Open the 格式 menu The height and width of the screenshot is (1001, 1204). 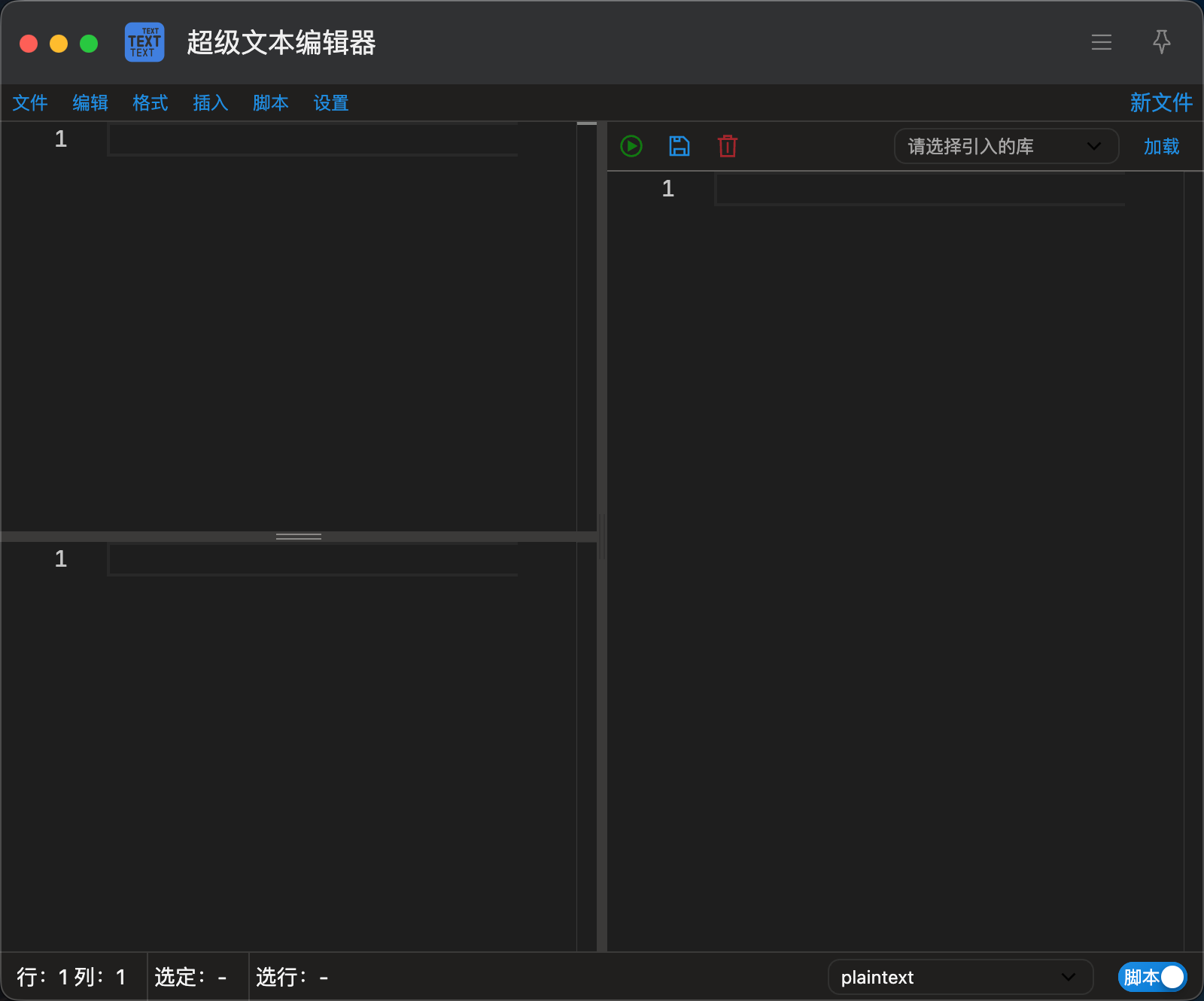[150, 103]
